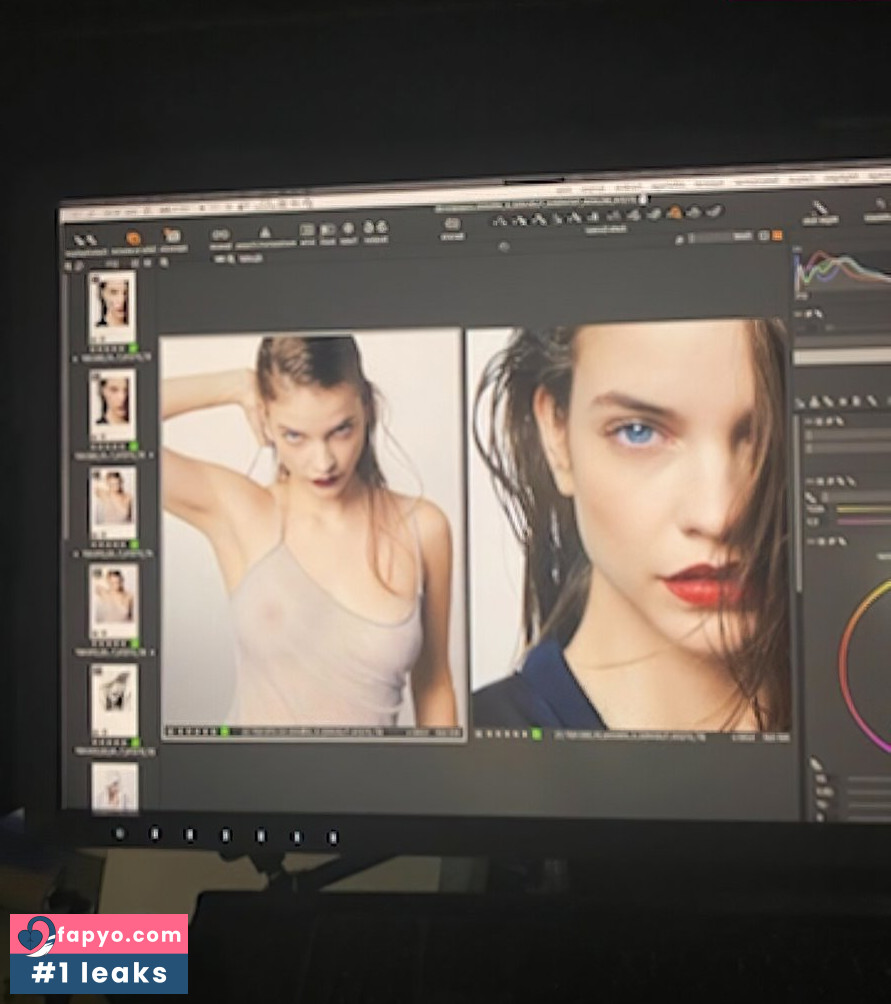Select the third cursor tool in the center group

click(540, 220)
